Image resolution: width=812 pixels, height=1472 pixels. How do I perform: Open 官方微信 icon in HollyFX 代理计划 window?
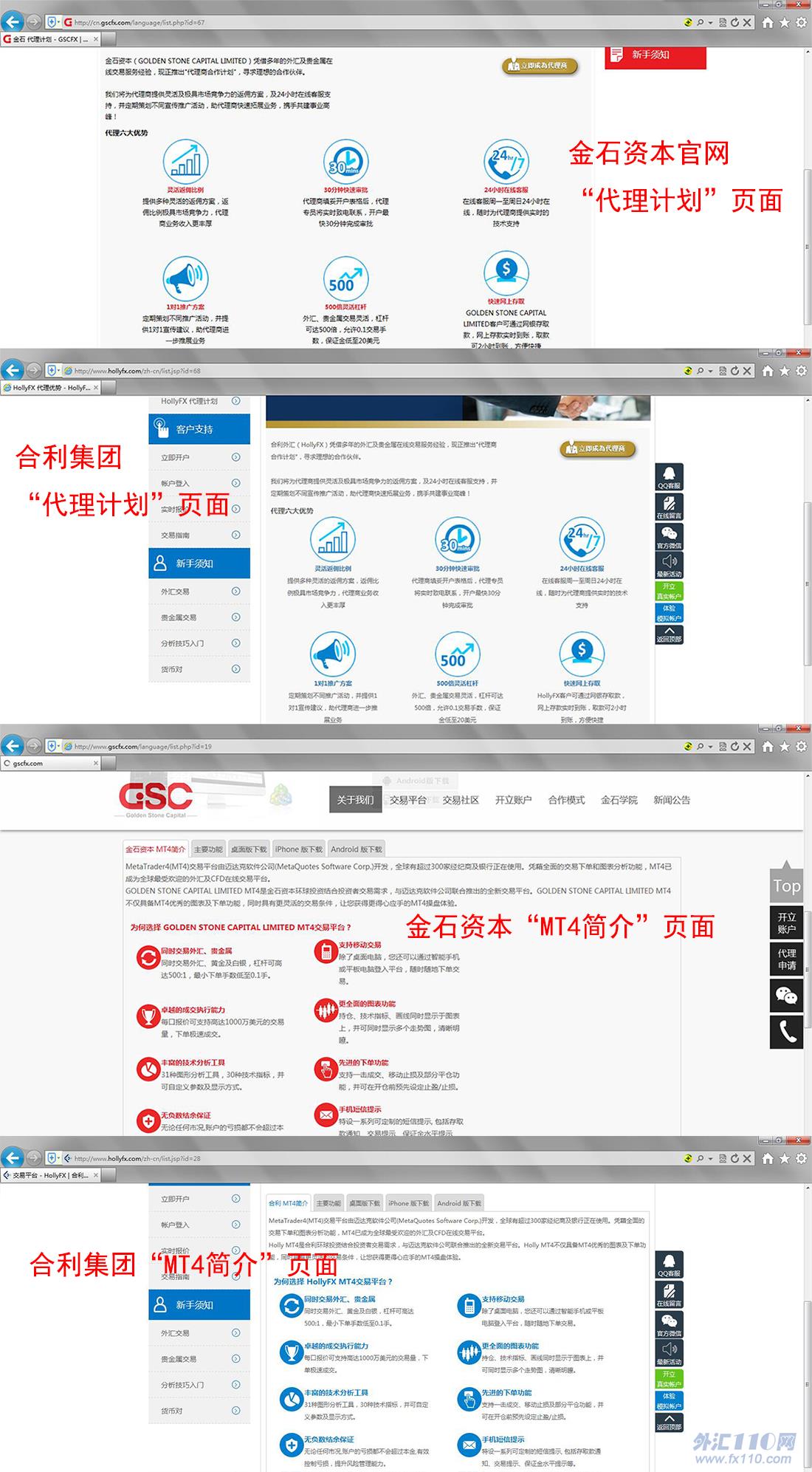[x=669, y=536]
